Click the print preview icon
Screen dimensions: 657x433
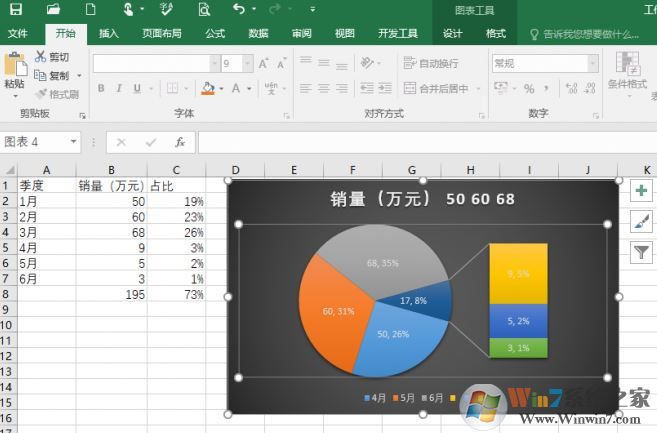click(x=204, y=9)
